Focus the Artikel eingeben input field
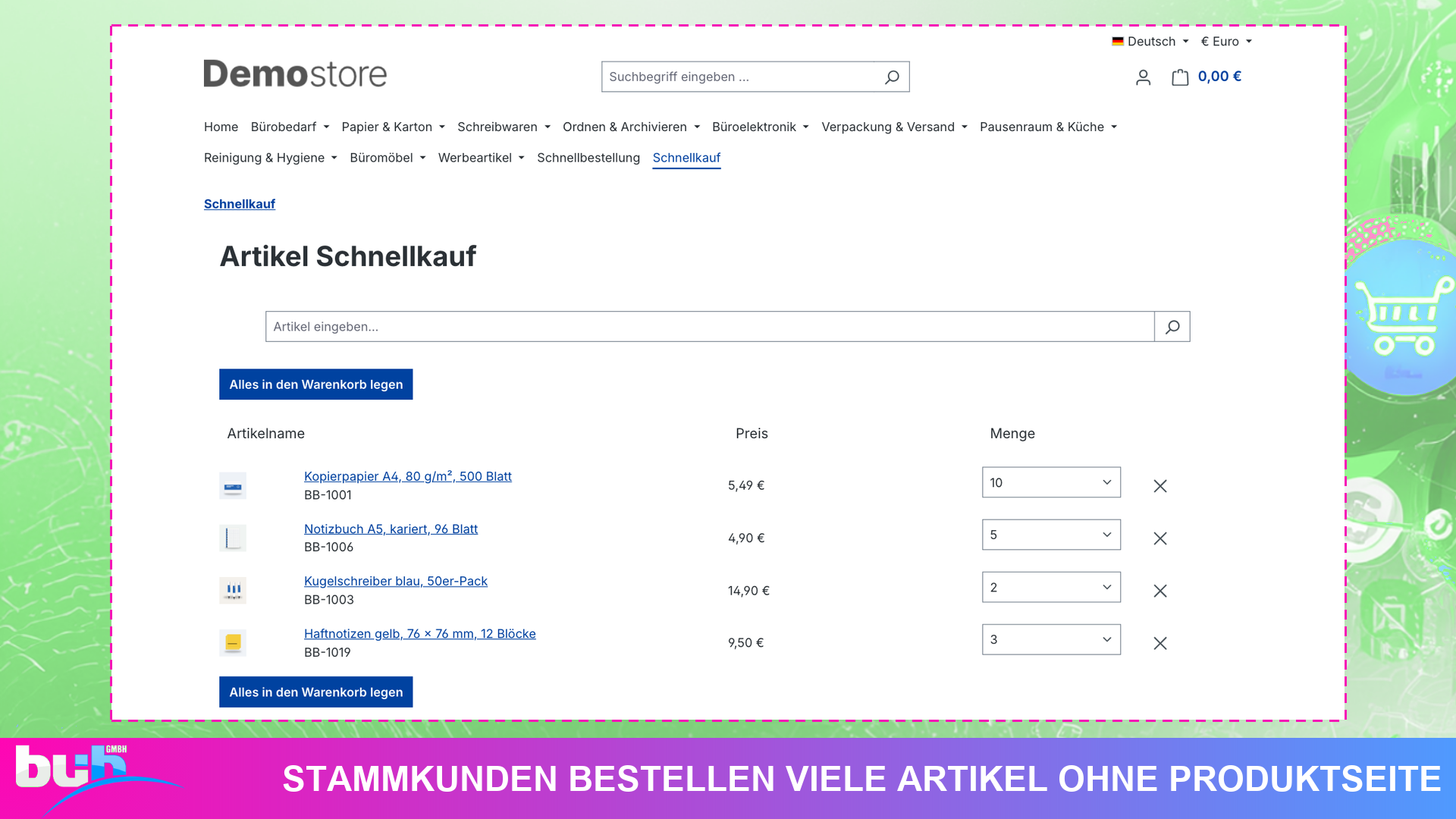The image size is (1456, 819). tap(710, 327)
